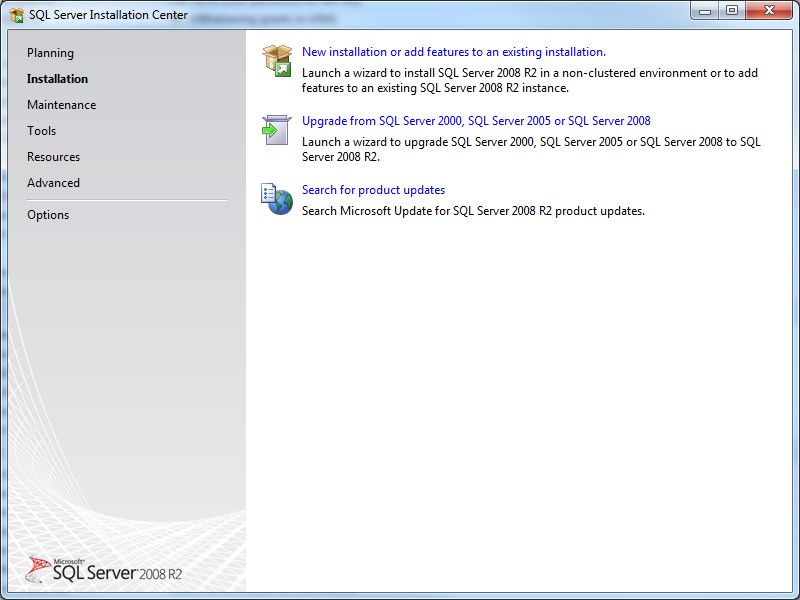Open the Options section
Viewport: 800px width, 600px height.
click(48, 215)
